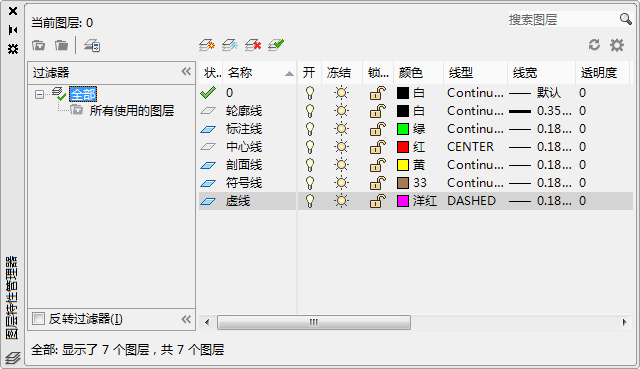
Task: Click the Set Current layer icon
Action: (x=276, y=45)
